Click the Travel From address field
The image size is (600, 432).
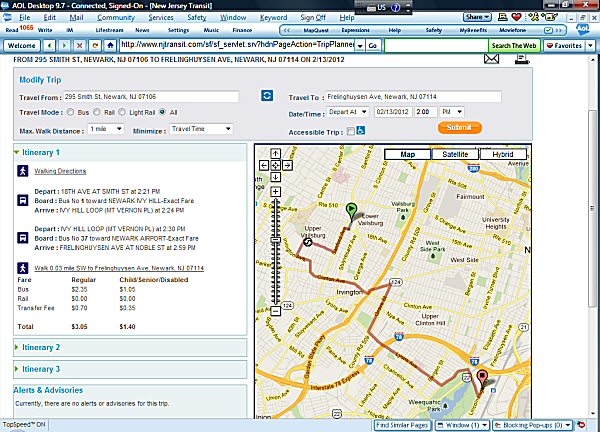click(151, 96)
